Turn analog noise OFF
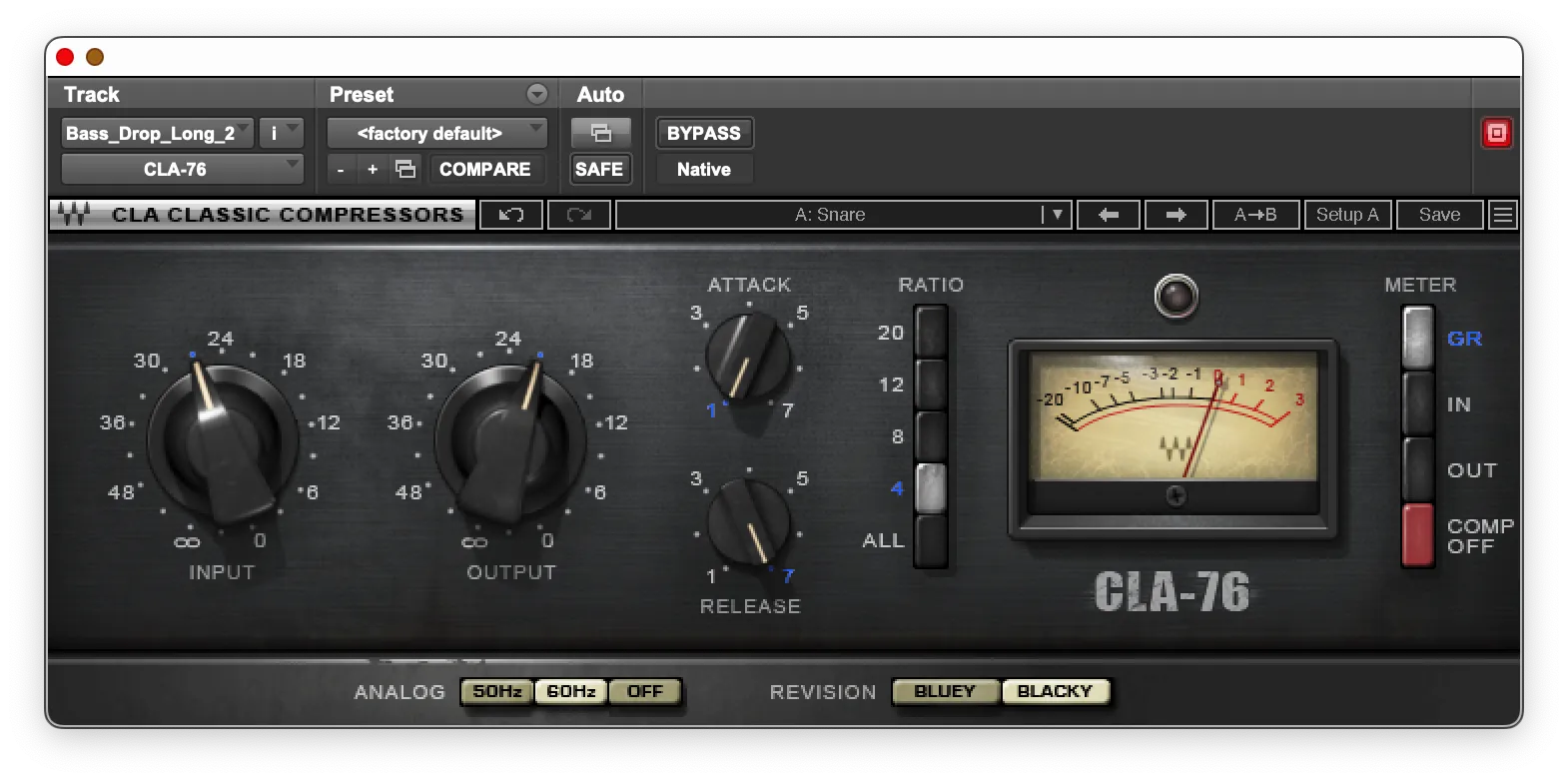Image resolution: width=1568 pixels, height=781 pixels. click(x=645, y=691)
